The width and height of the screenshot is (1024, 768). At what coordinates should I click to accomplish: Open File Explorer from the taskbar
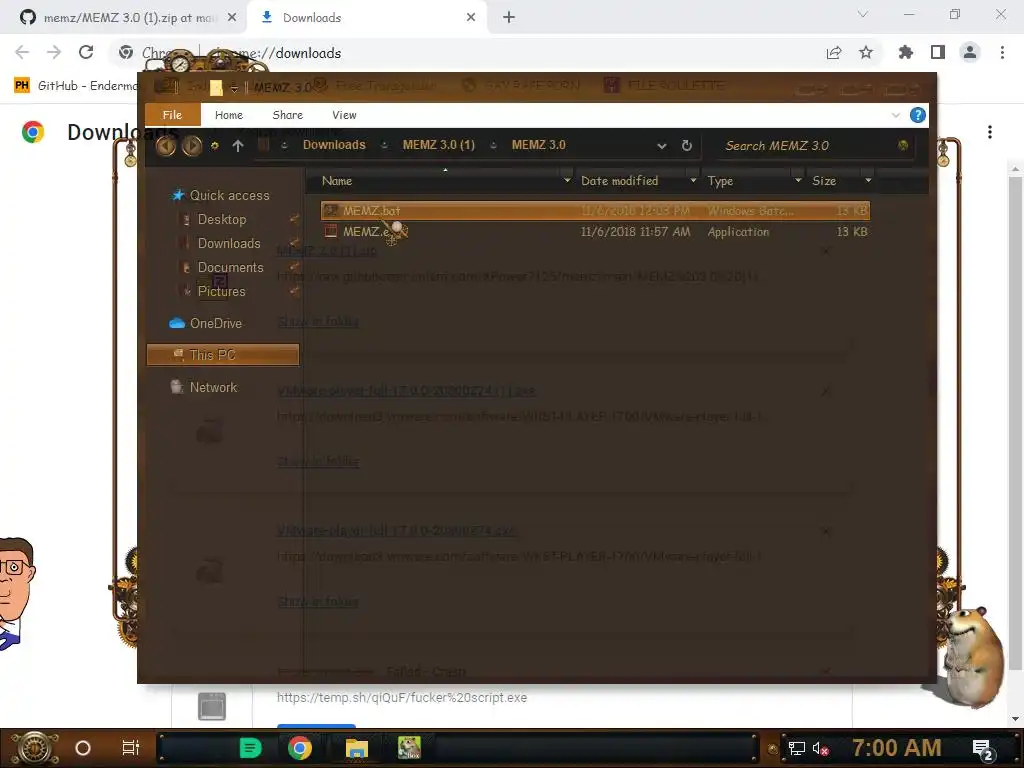[x=357, y=748]
